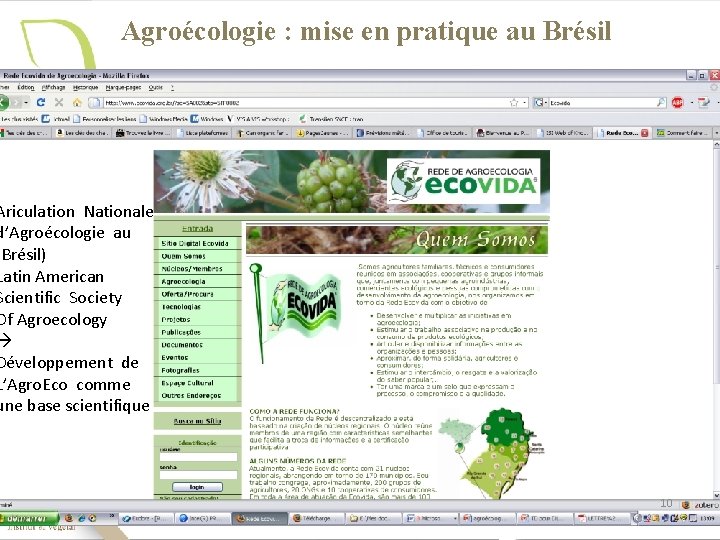Screen dimensions: 720x540
Task: Open the list-all-tabs dropdown
Action: tap(716, 133)
